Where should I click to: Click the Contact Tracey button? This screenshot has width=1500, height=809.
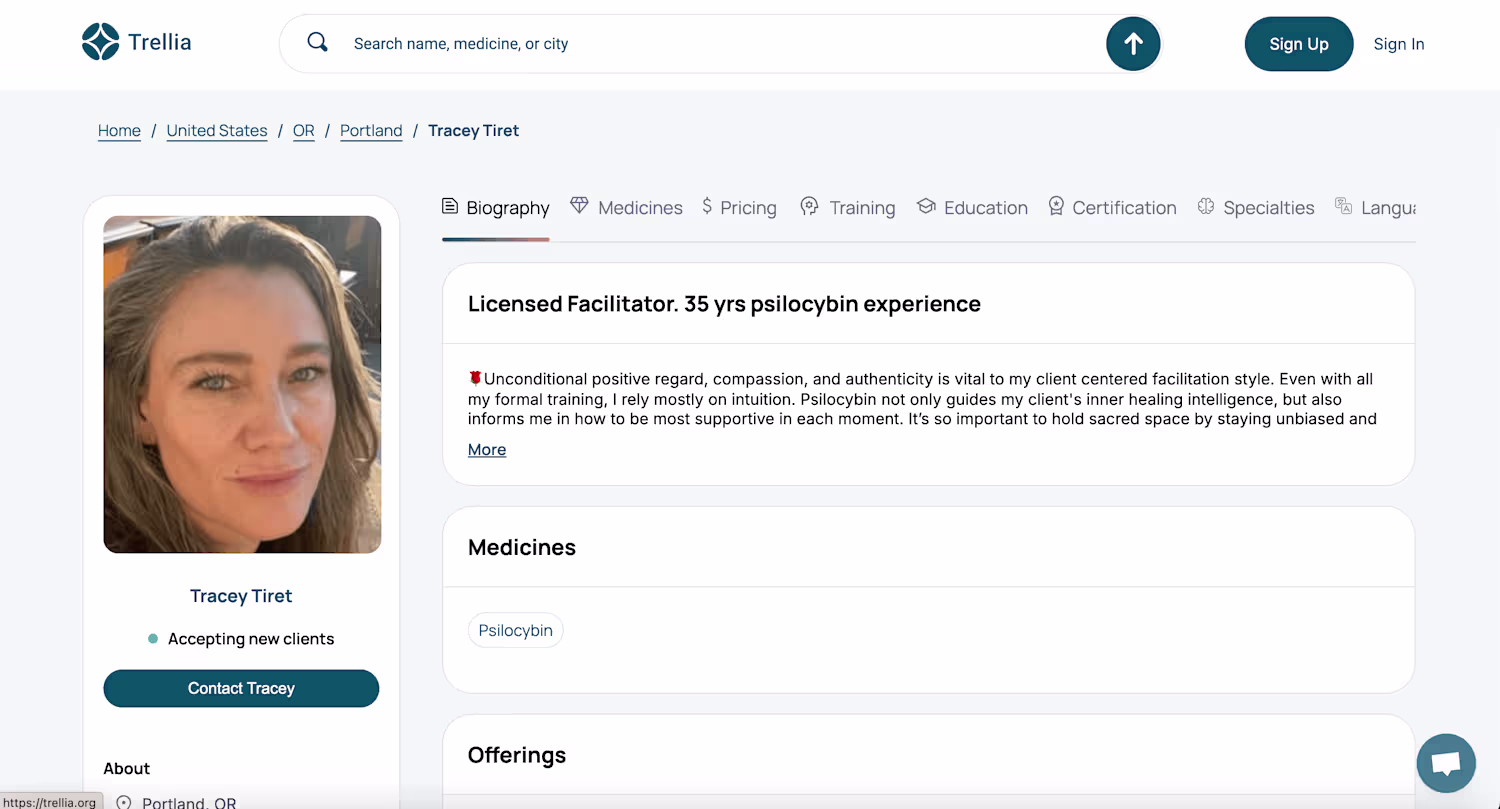tap(241, 688)
